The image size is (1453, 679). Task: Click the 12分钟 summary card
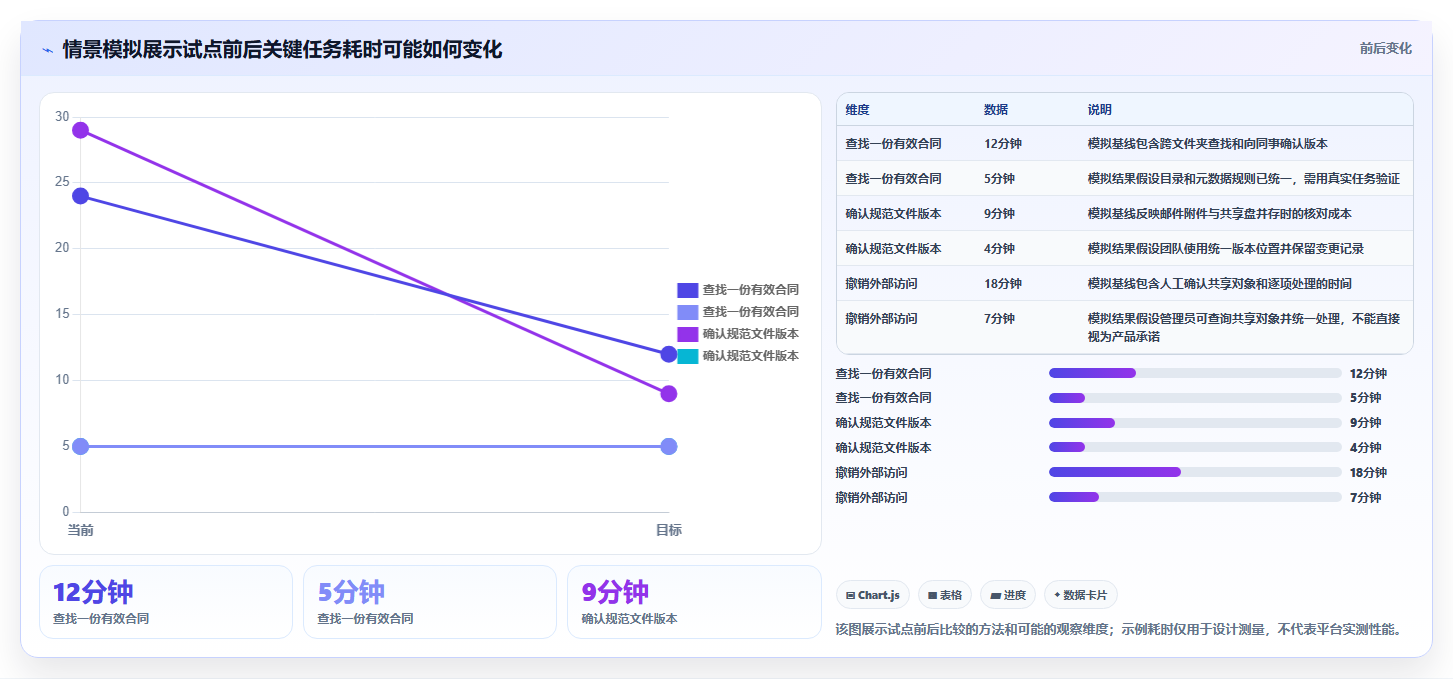(166, 602)
